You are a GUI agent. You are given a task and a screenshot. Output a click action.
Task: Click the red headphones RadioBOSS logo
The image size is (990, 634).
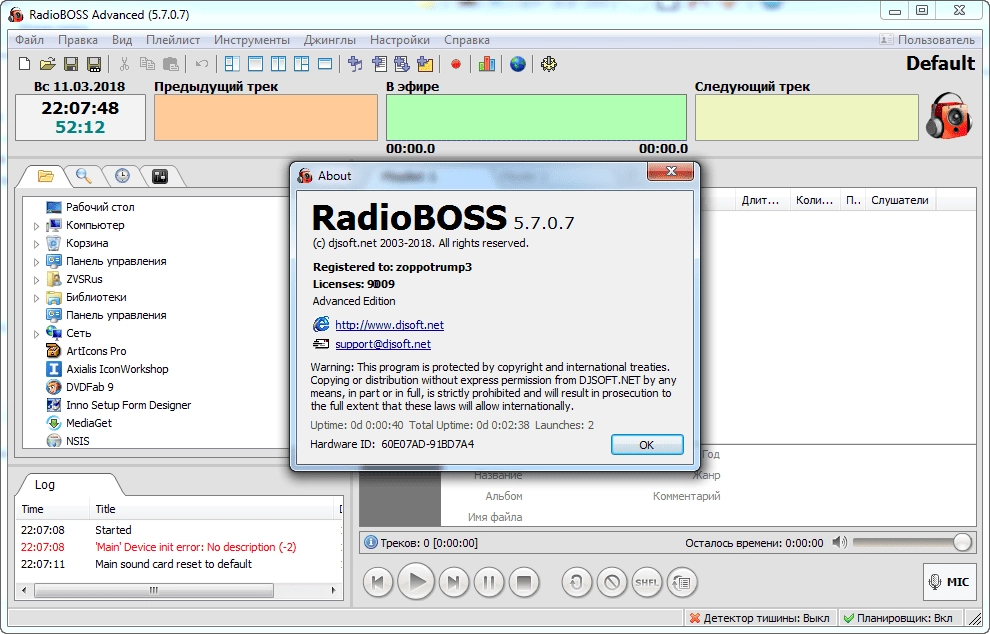(949, 116)
